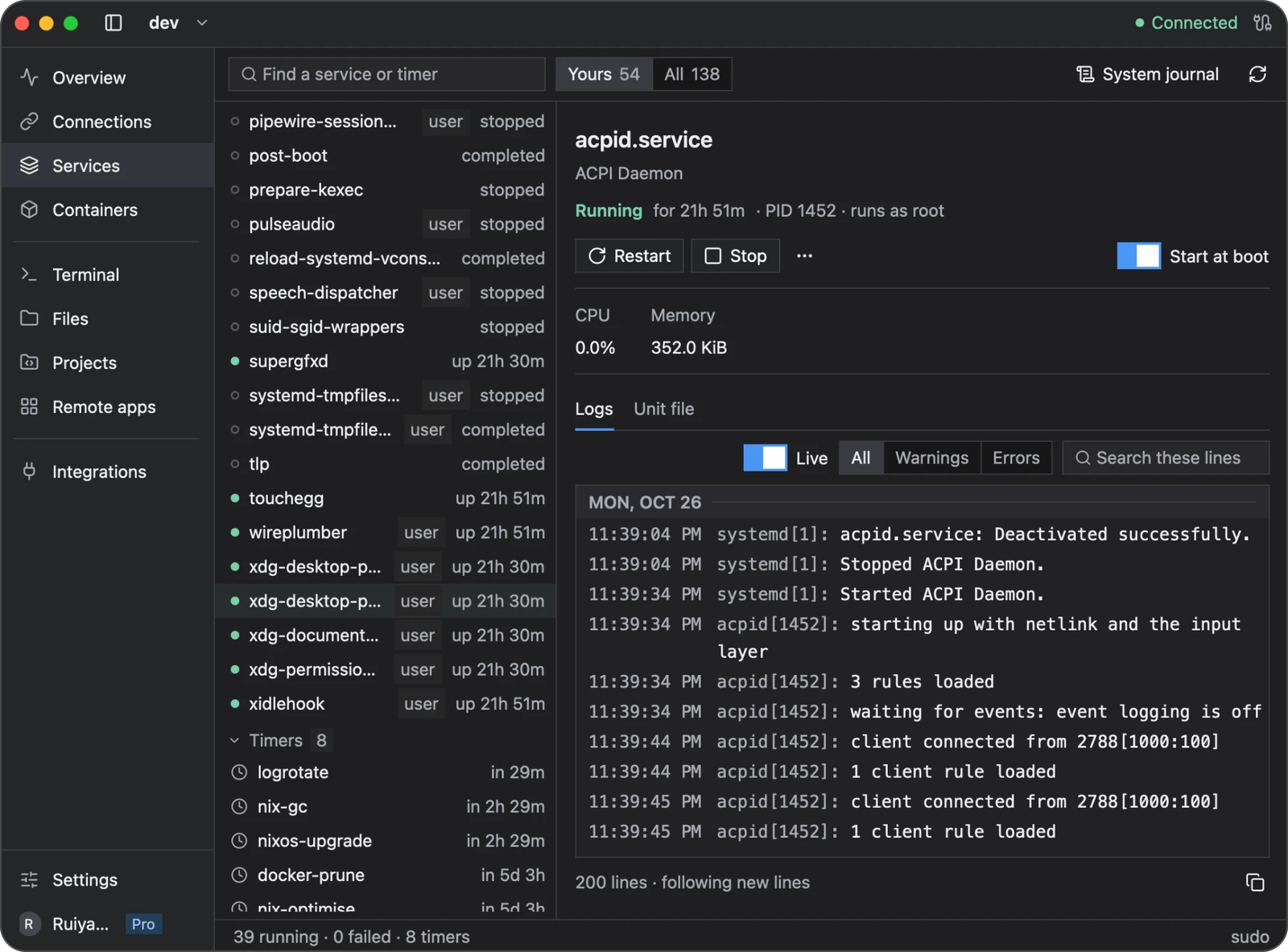Click the Search these lines field

pyautogui.click(x=1166, y=457)
